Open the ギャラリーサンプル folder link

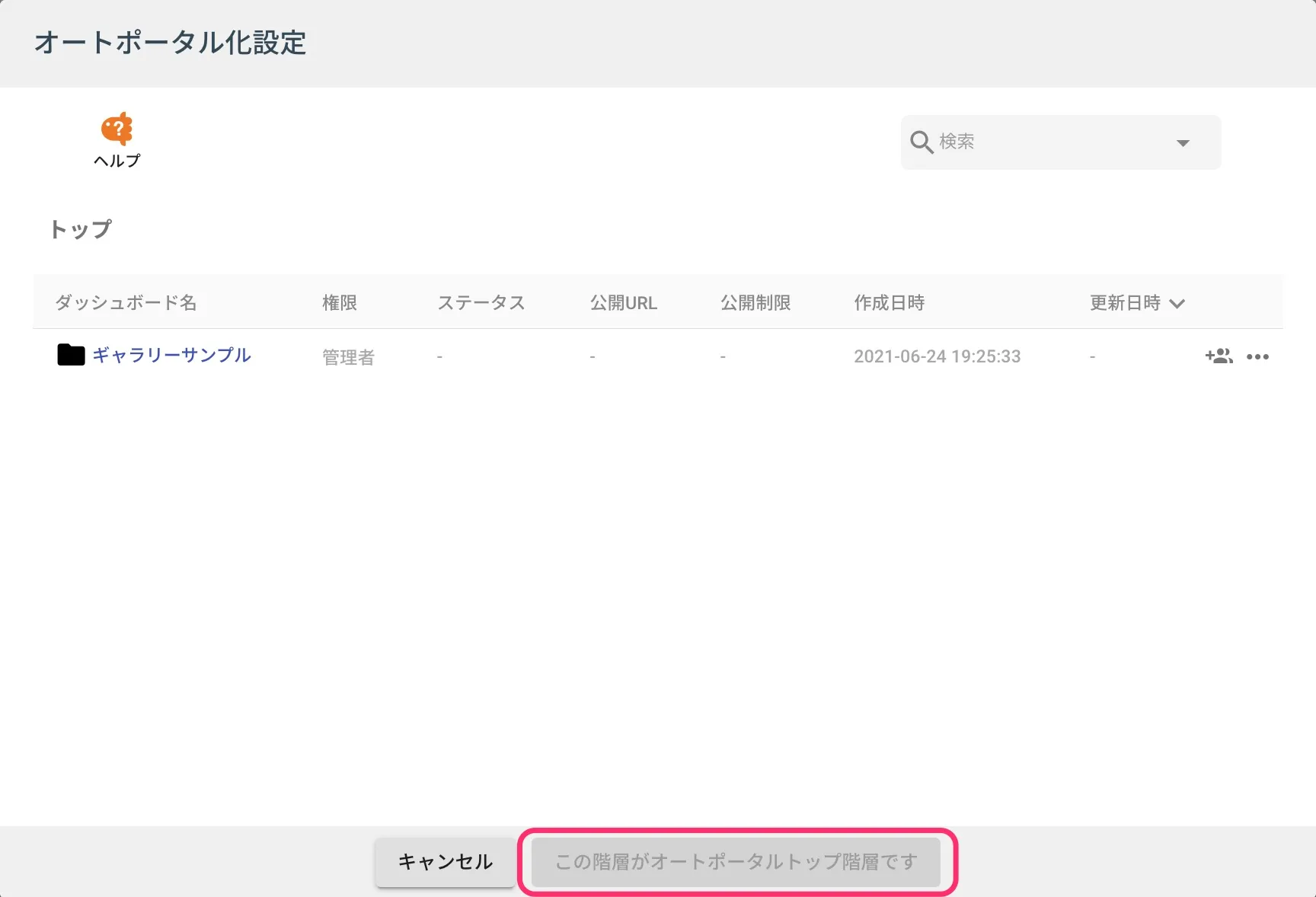[171, 355]
